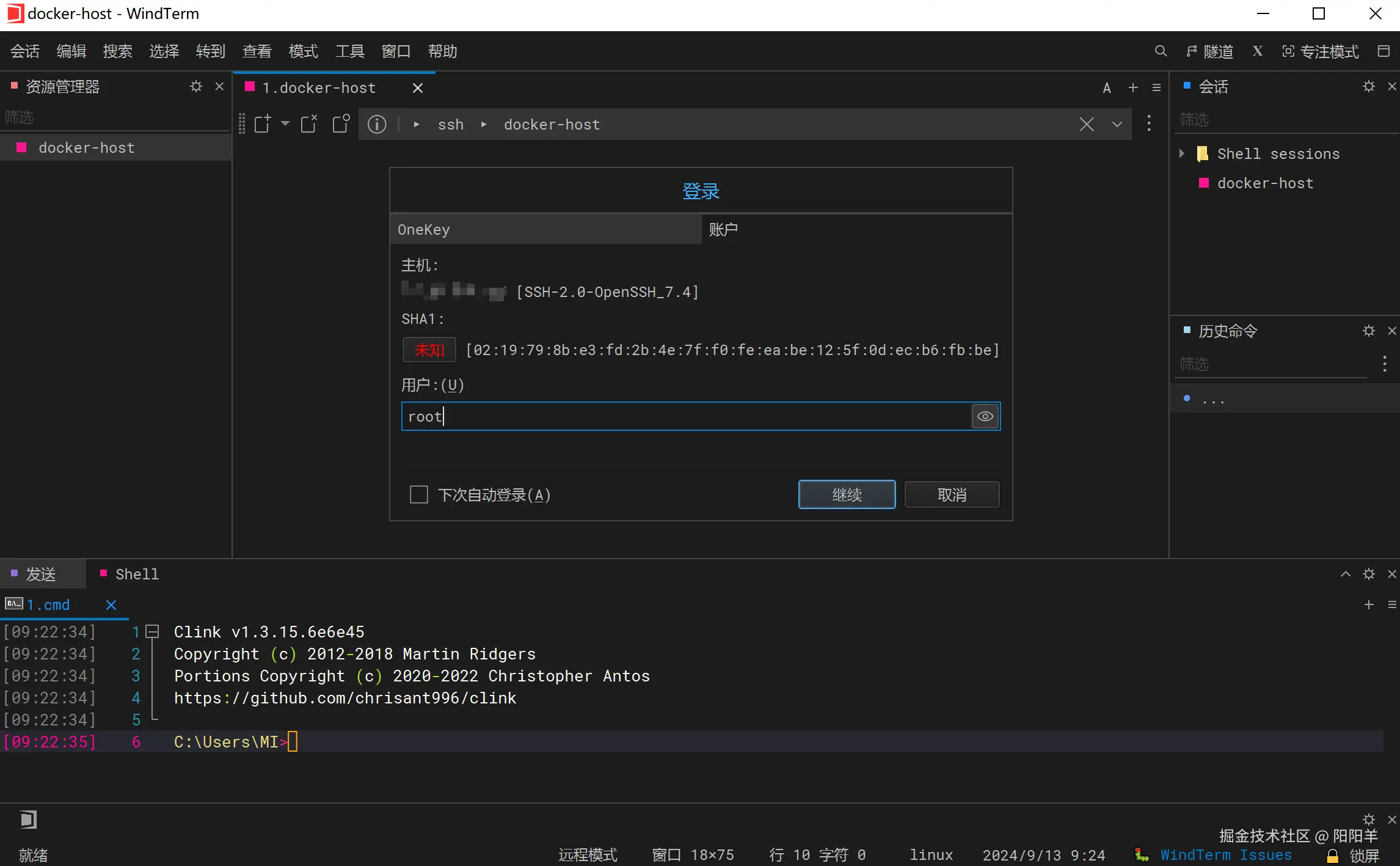Click the session info icon in toolbar
The height and width of the screenshot is (866, 1400).
(377, 125)
